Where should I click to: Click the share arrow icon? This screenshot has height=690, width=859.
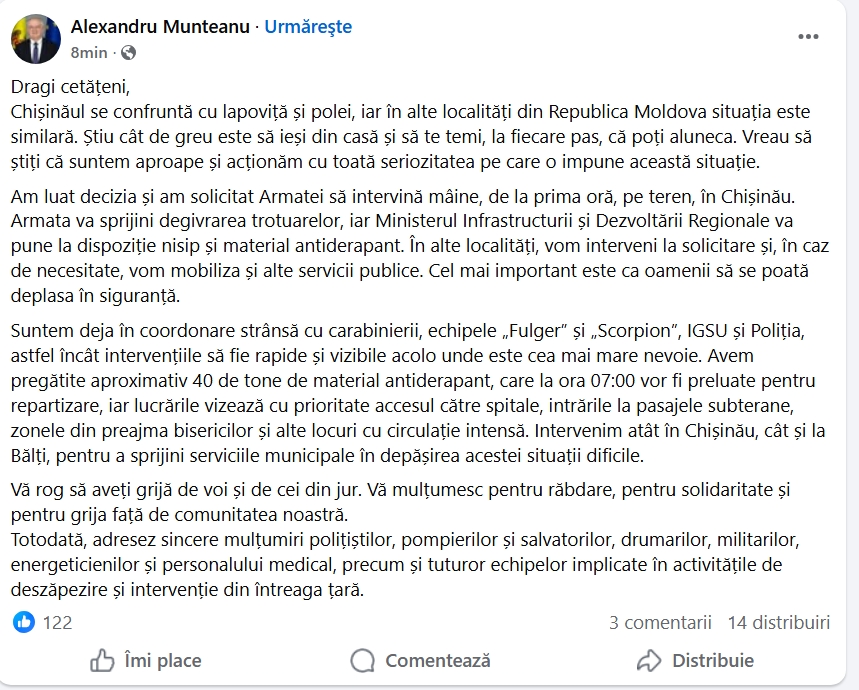tap(649, 660)
